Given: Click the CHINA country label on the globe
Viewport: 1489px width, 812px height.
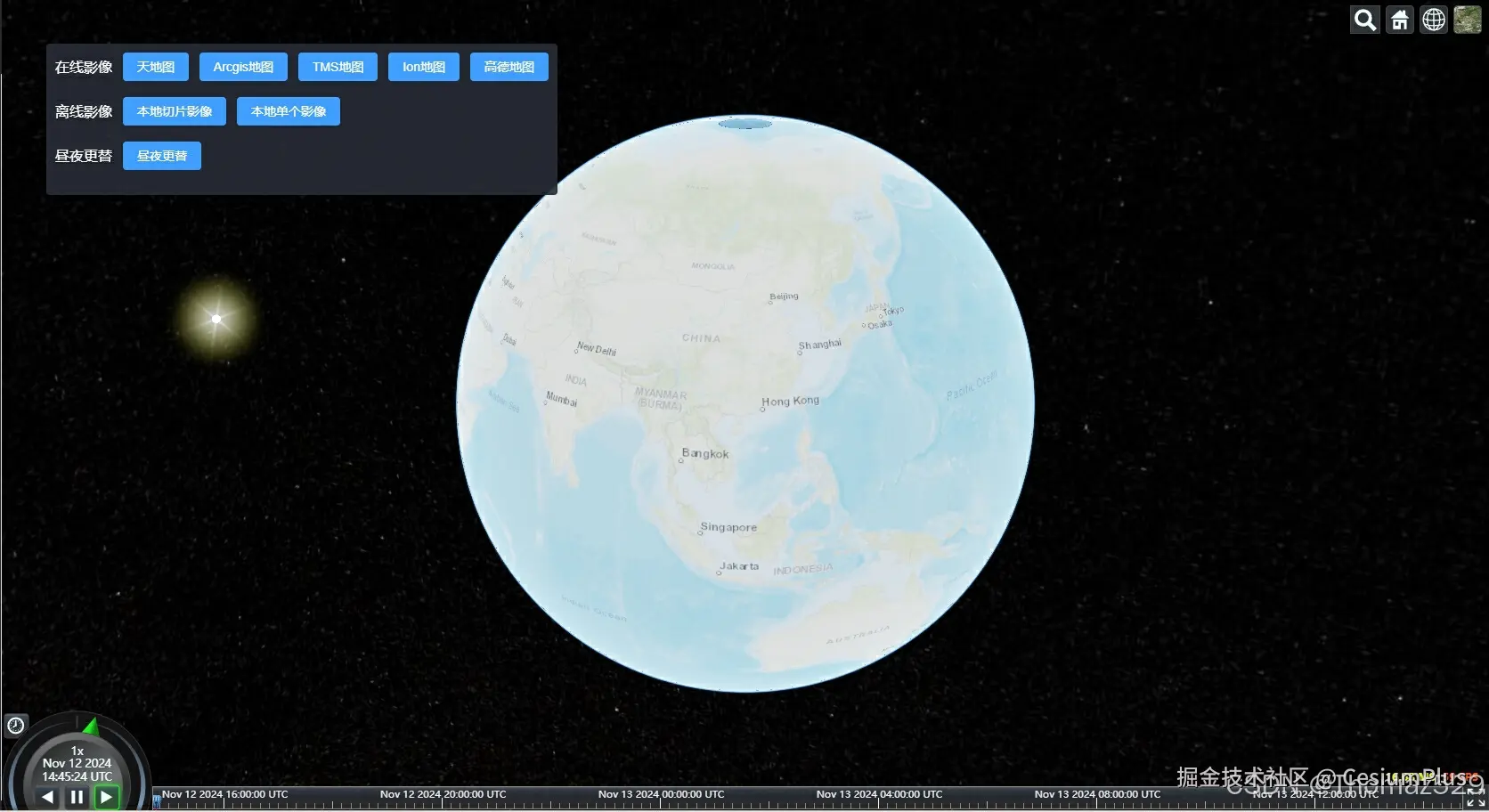Looking at the screenshot, I should (701, 338).
